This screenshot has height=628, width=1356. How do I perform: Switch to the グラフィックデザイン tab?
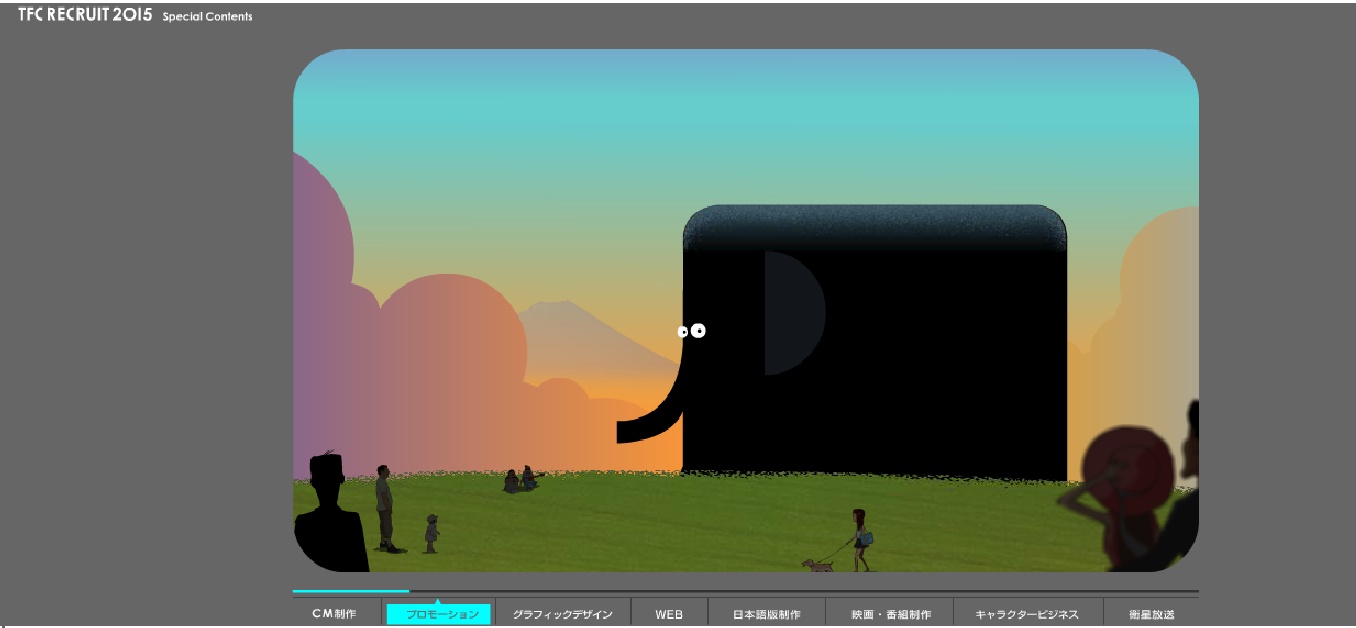[562, 614]
